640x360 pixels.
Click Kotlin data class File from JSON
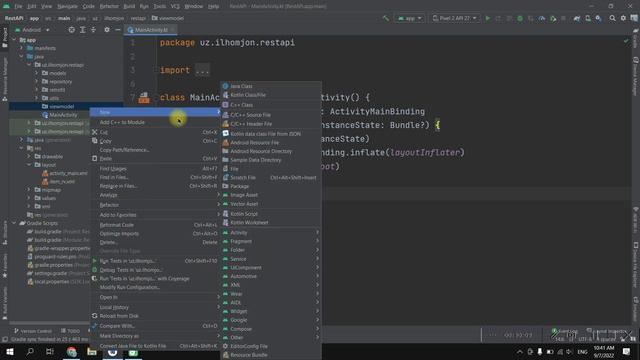pos(271,134)
